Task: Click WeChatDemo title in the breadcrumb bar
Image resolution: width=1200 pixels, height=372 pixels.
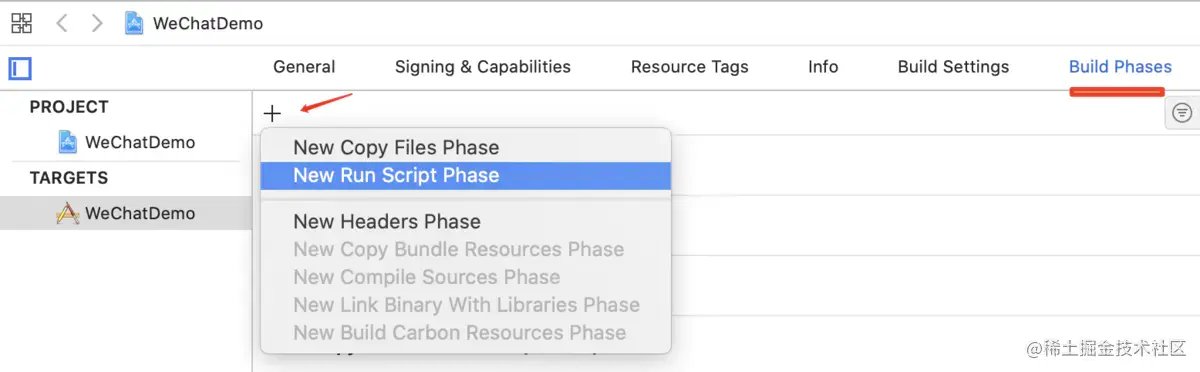Action: tap(208, 23)
